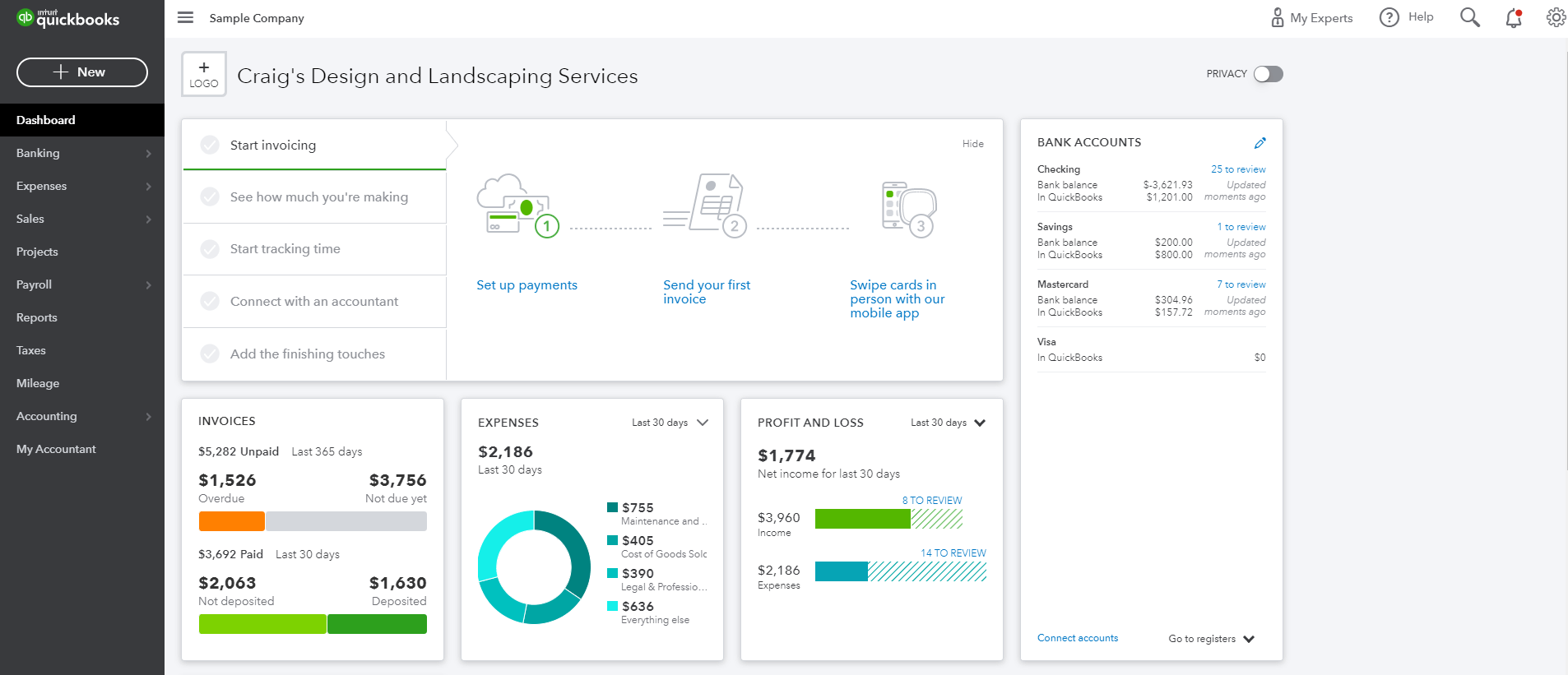Open the Go to registers dropdown
1568x675 pixels.
1211,639
